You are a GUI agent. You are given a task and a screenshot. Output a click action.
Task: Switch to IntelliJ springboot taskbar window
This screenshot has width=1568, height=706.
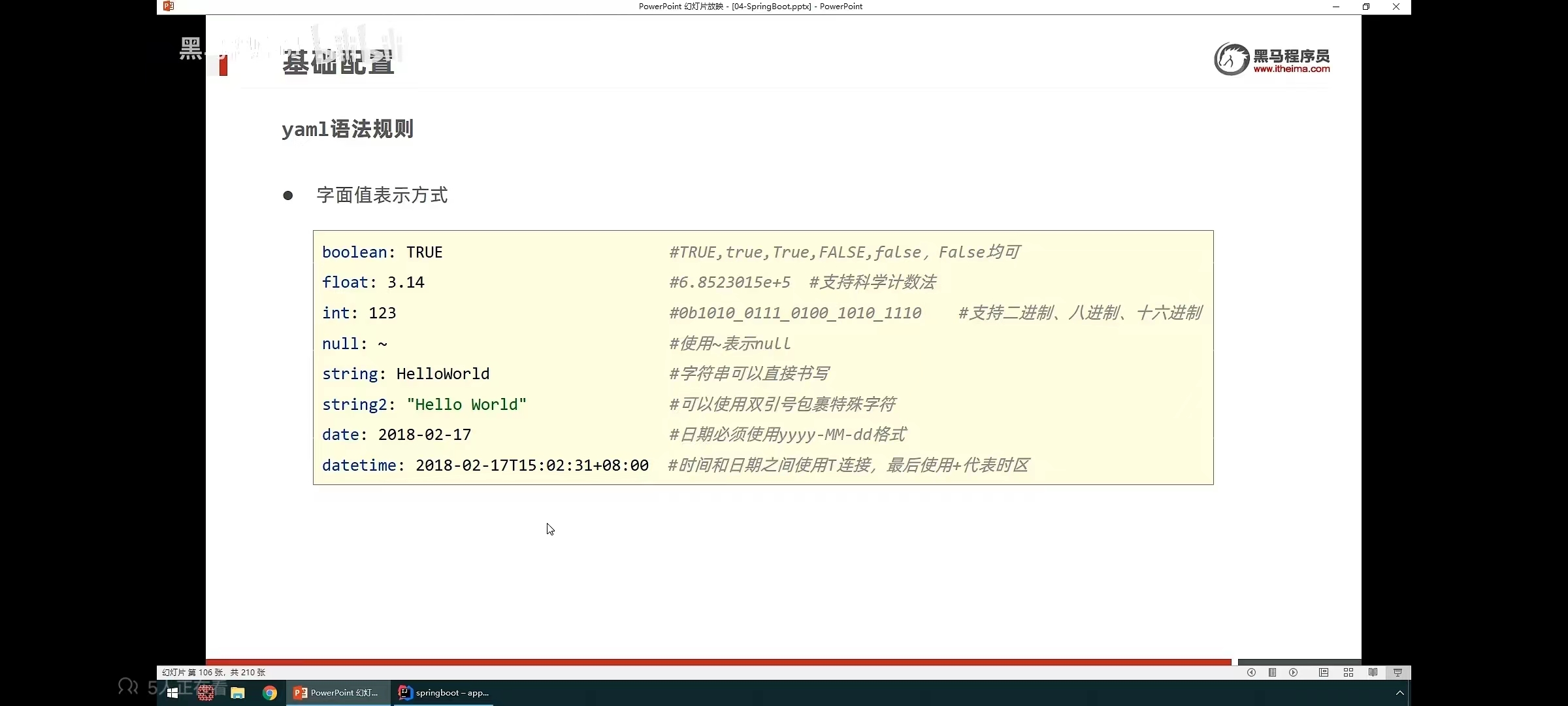click(x=444, y=693)
